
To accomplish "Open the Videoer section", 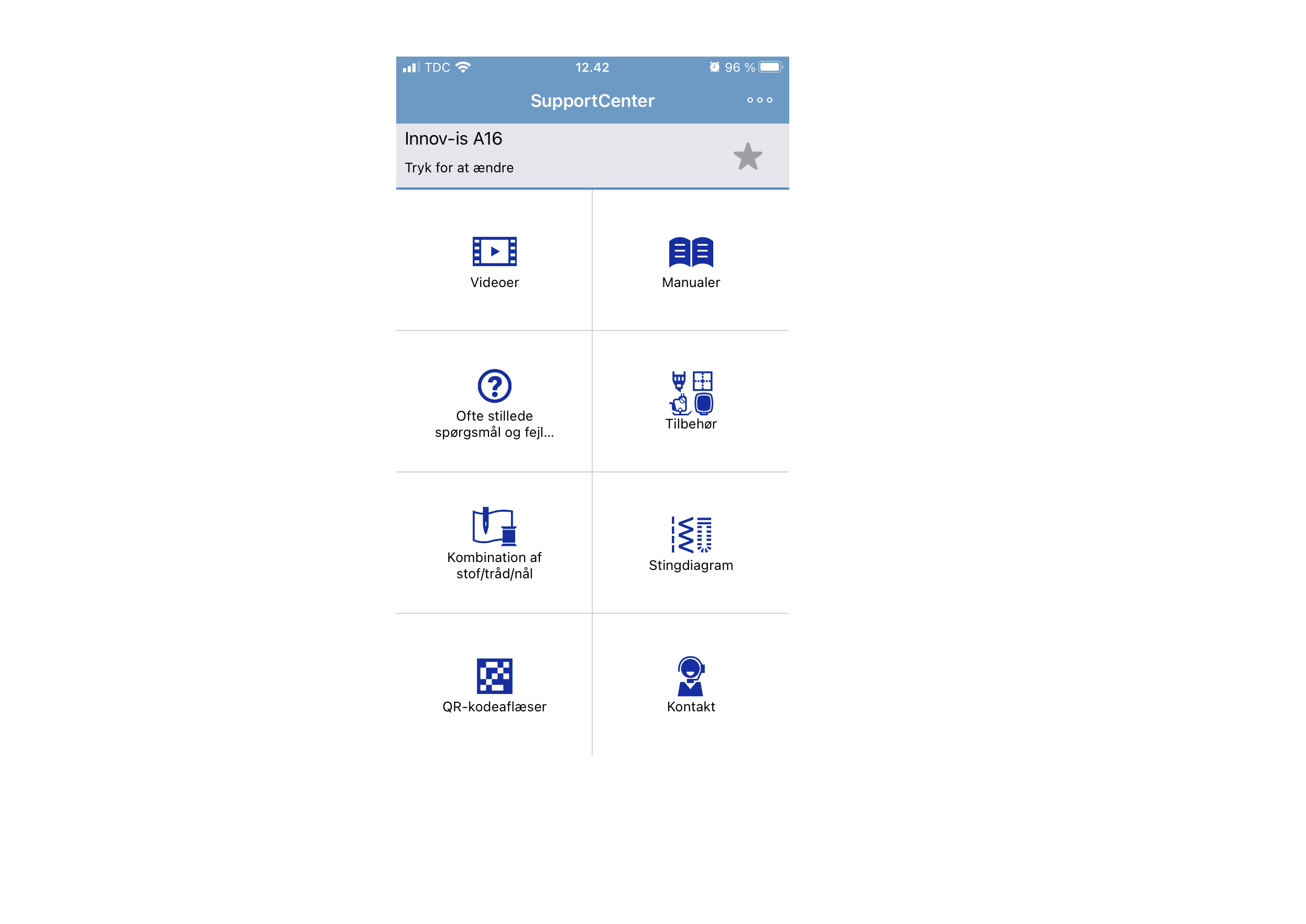I will 493,263.
